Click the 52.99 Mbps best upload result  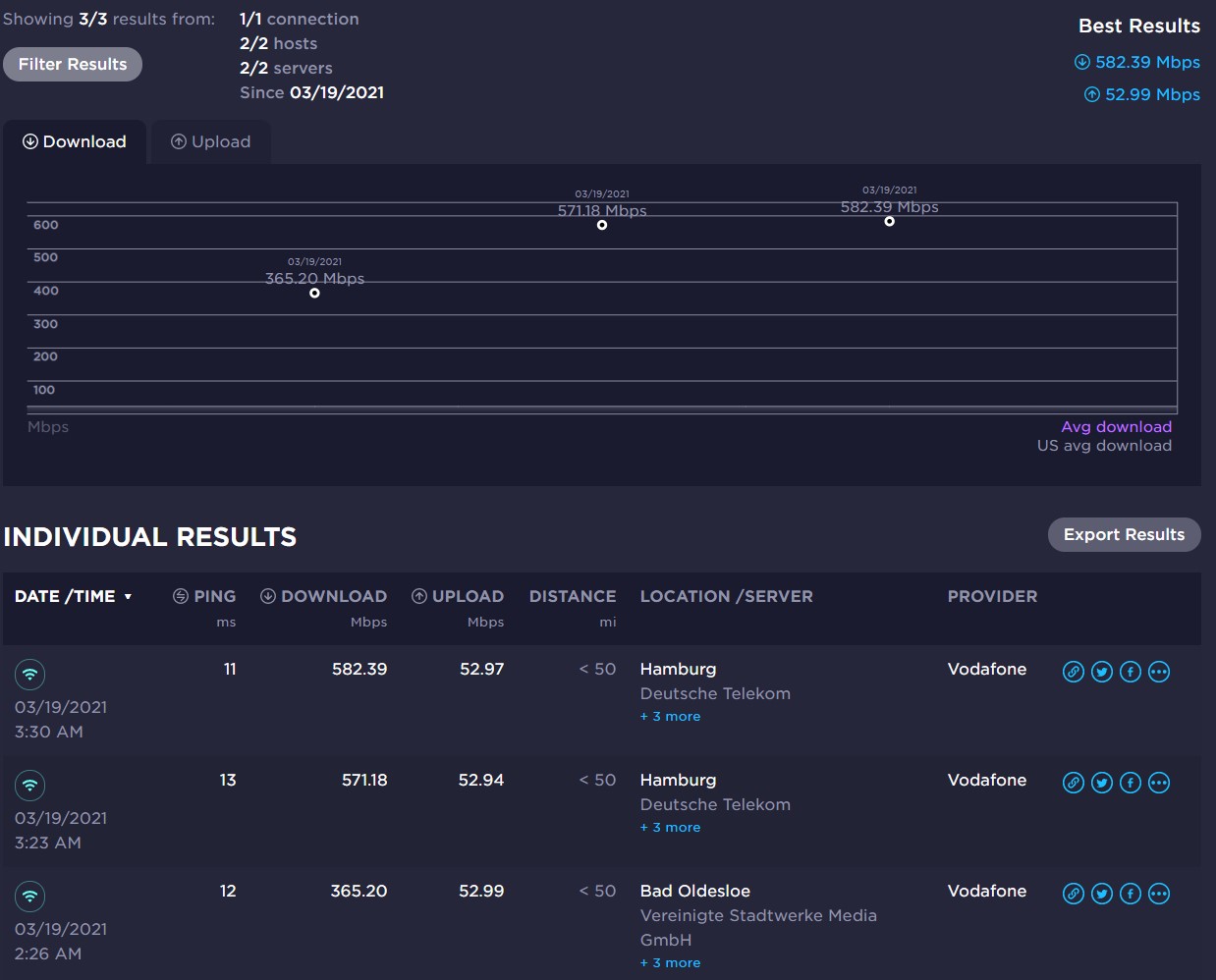[x=1142, y=94]
